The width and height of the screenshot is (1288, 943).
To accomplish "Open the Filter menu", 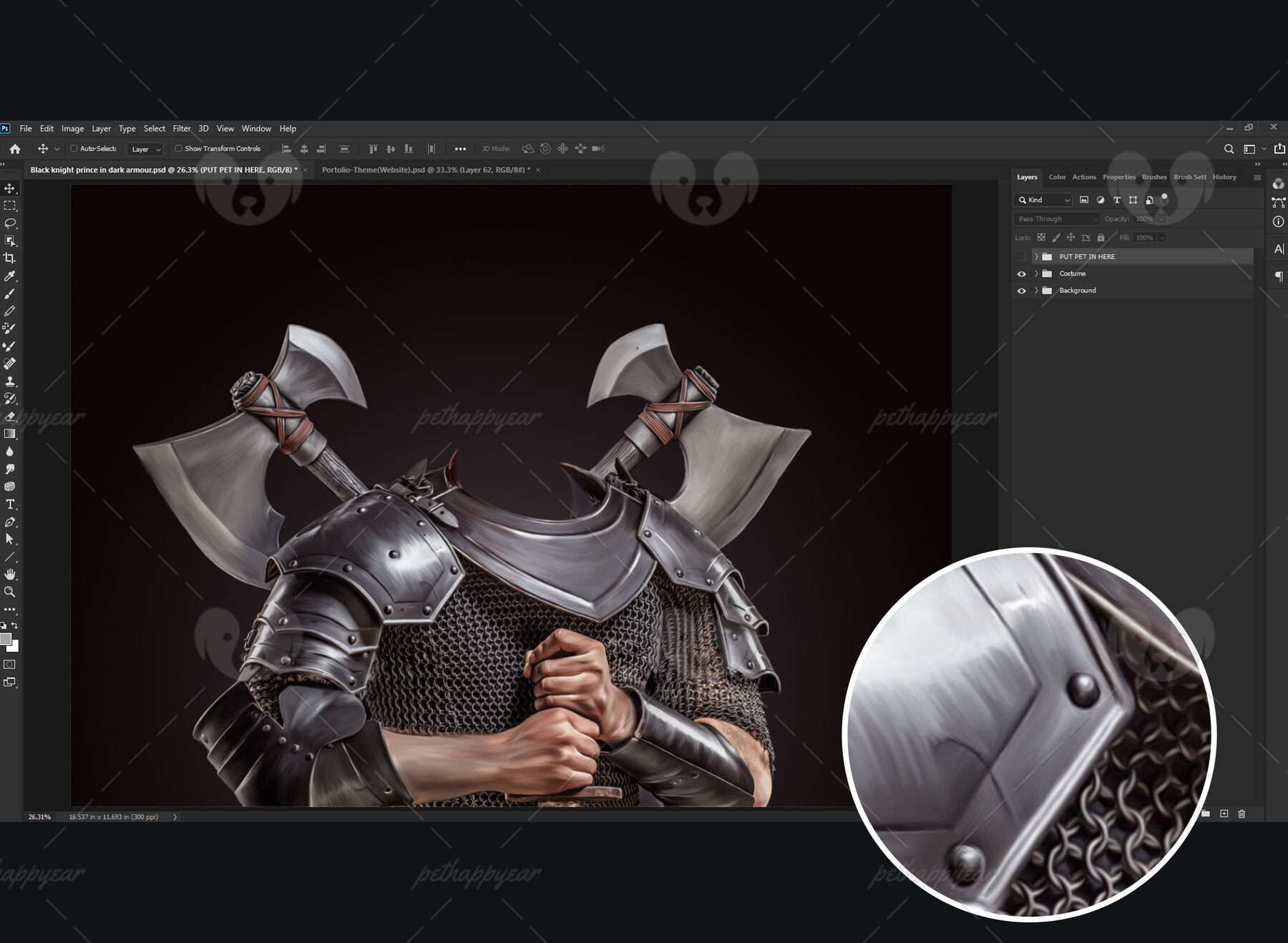I will tap(181, 128).
